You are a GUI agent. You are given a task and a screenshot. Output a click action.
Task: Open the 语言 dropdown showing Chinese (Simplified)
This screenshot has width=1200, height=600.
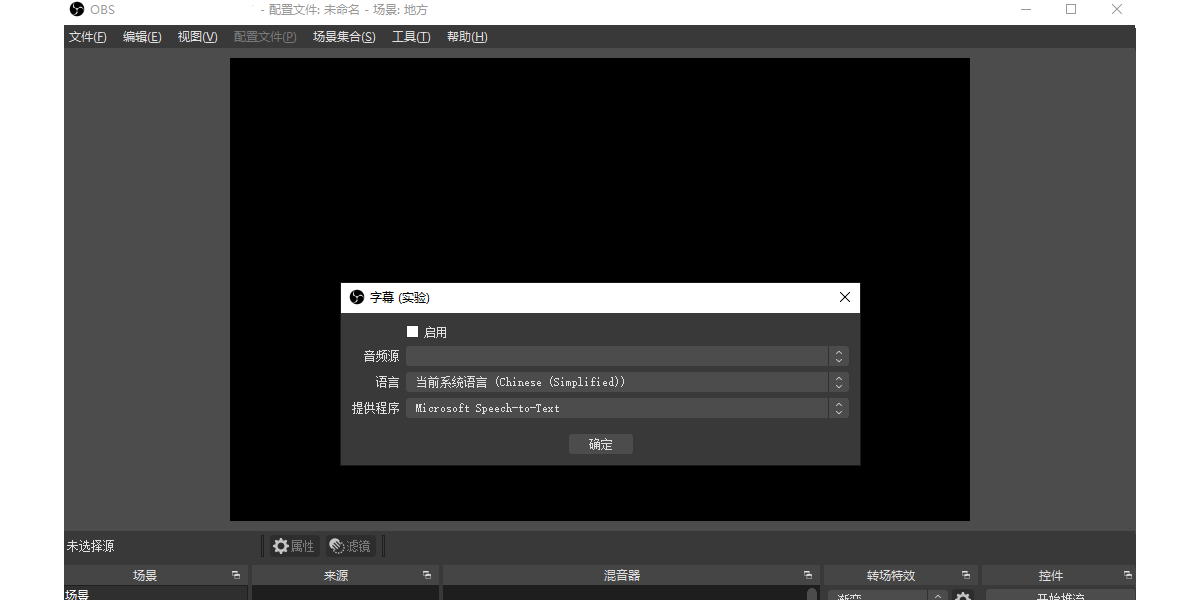click(838, 381)
